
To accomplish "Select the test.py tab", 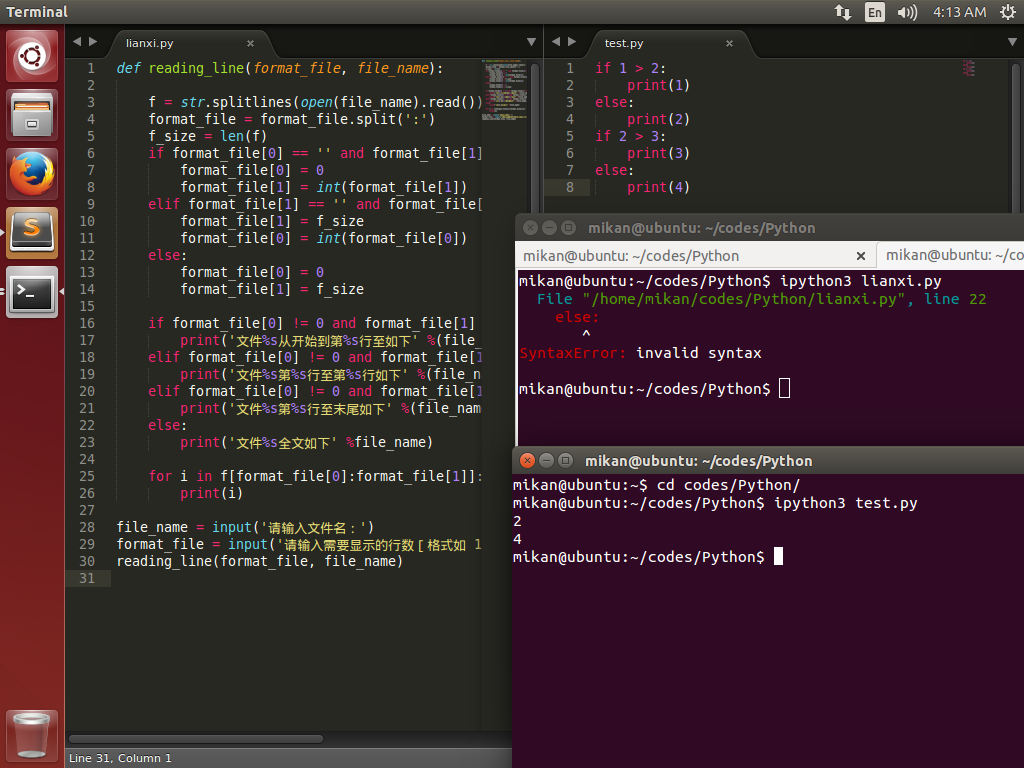I will [624, 43].
